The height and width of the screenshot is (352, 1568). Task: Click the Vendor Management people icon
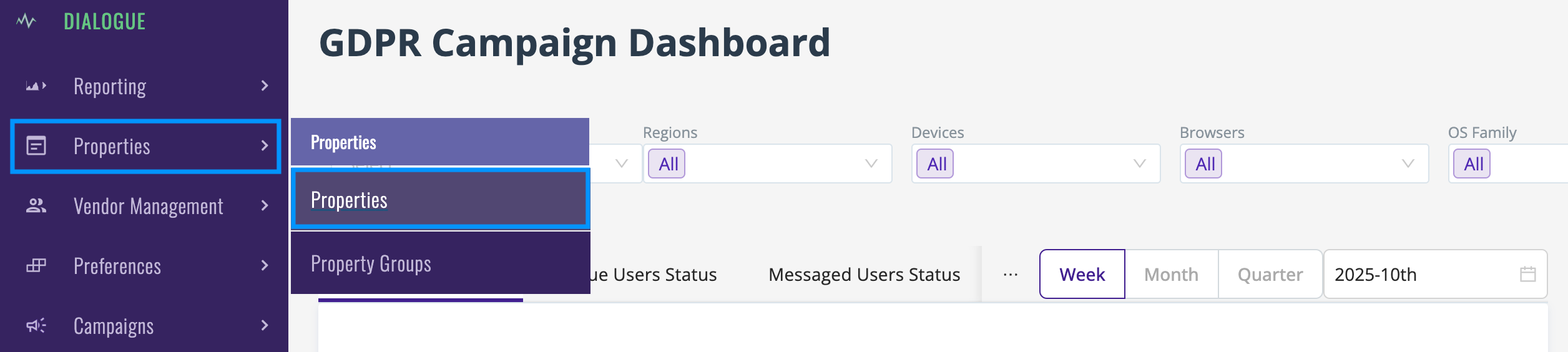[x=36, y=206]
